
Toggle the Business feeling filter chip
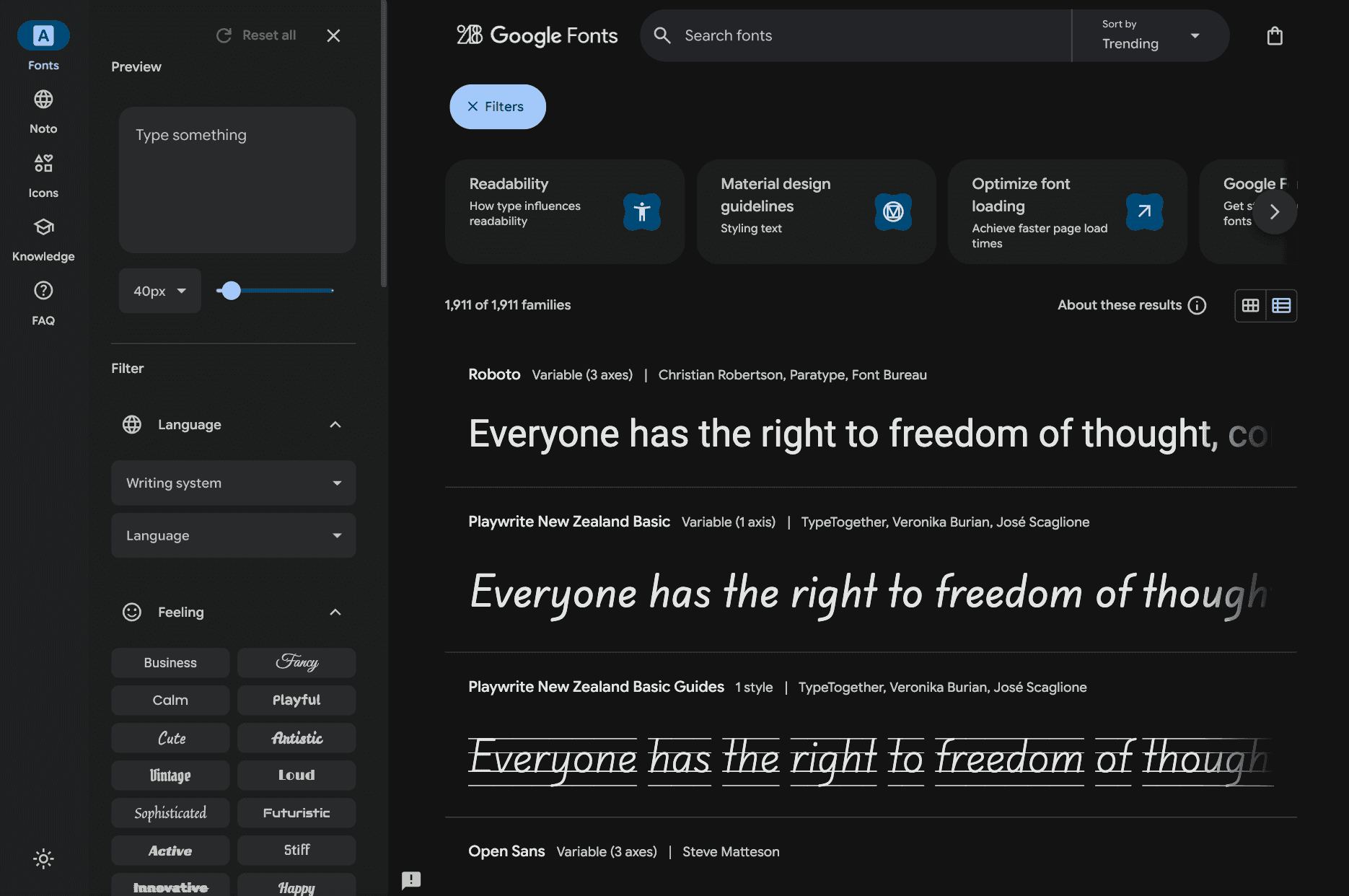(x=170, y=662)
